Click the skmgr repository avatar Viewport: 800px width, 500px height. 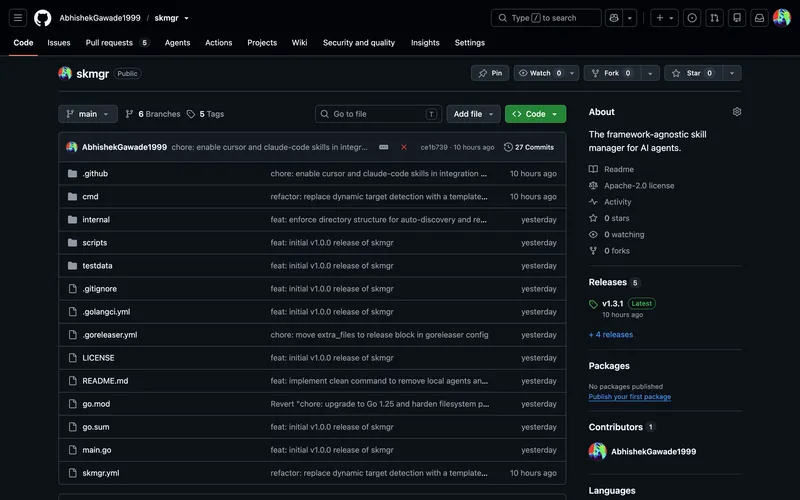tap(65, 73)
